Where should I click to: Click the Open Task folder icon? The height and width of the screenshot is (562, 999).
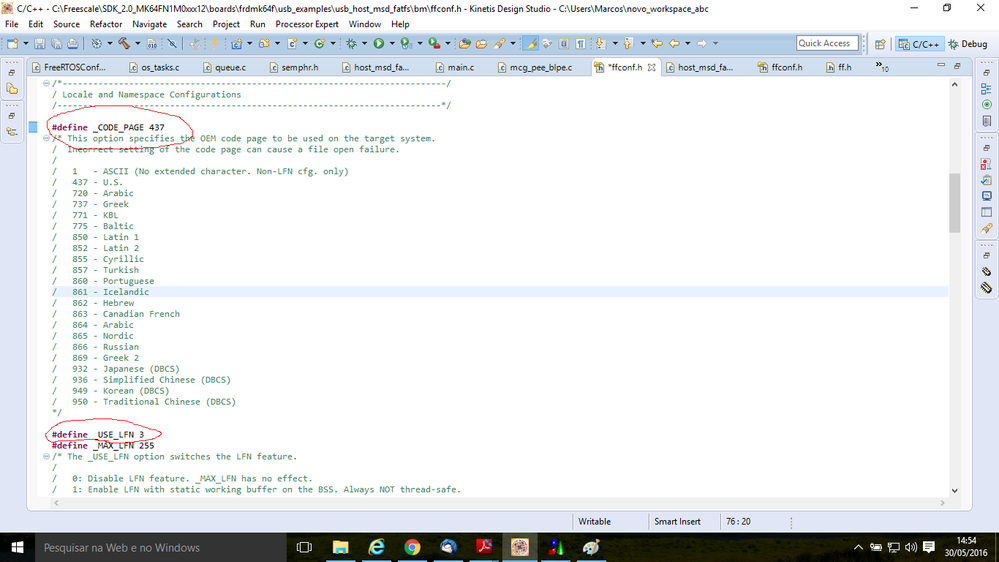pos(482,43)
